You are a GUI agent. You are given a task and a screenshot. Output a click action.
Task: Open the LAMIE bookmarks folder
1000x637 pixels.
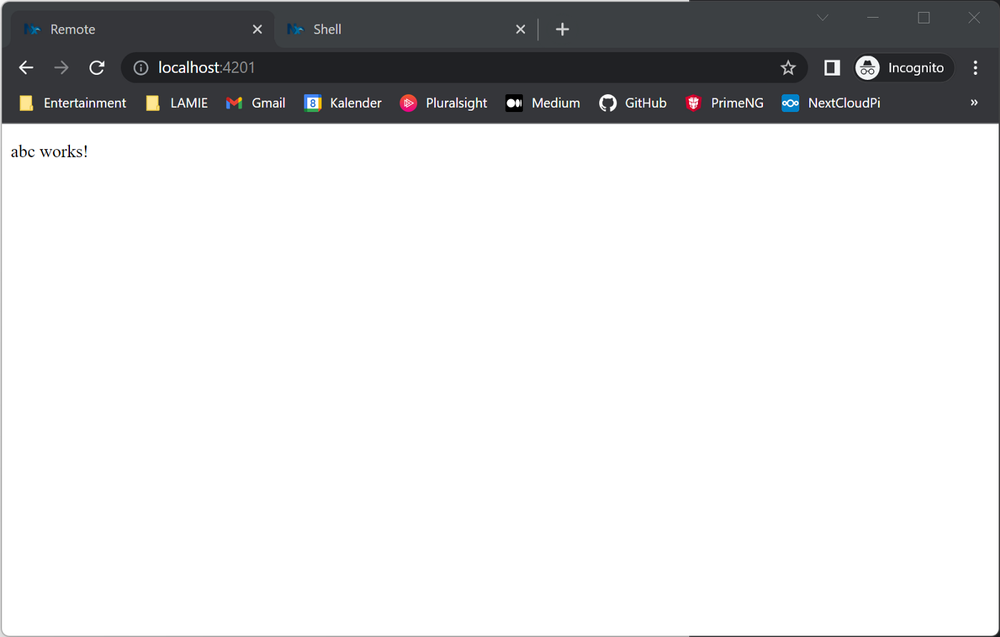click(176, 102)
